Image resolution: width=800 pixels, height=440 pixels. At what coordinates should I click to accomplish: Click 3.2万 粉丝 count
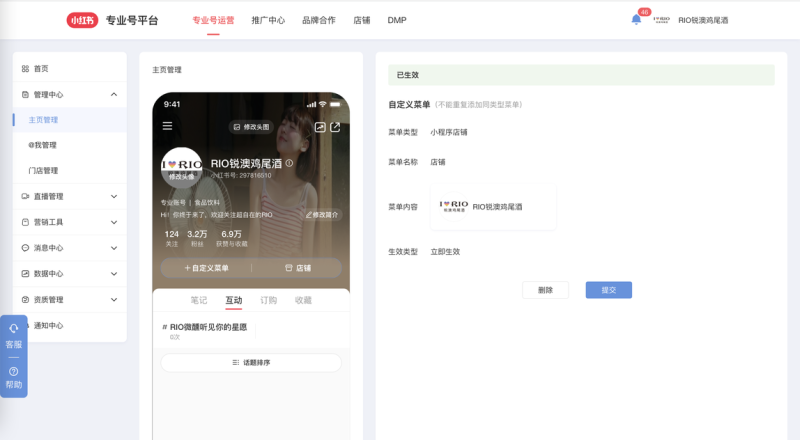point(197,238)
